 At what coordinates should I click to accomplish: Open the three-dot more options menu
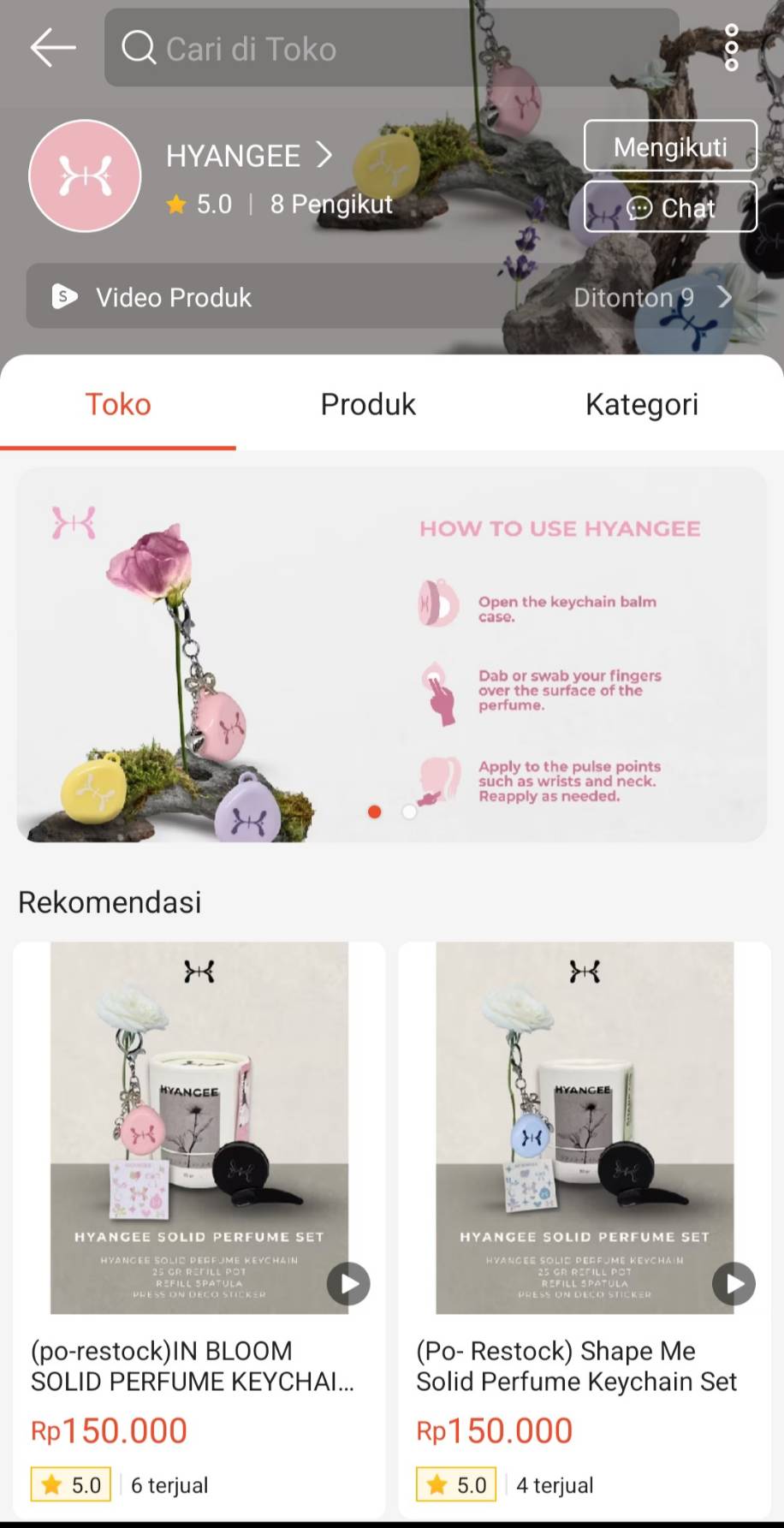tap(731, 48)
